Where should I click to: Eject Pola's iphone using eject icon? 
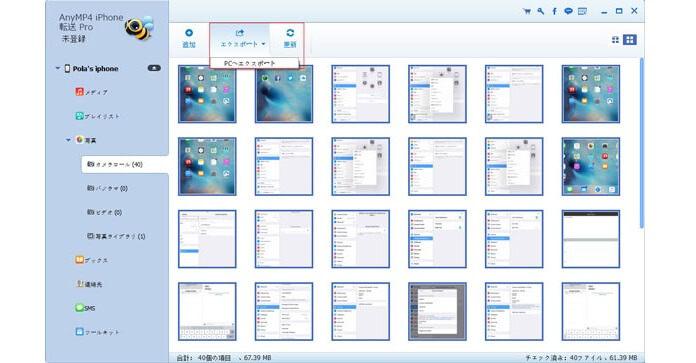click(x=154, y=68)
